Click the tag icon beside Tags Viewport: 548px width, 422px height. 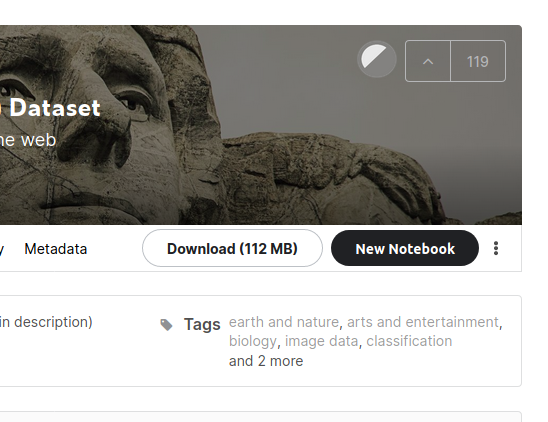click(166, 324)
